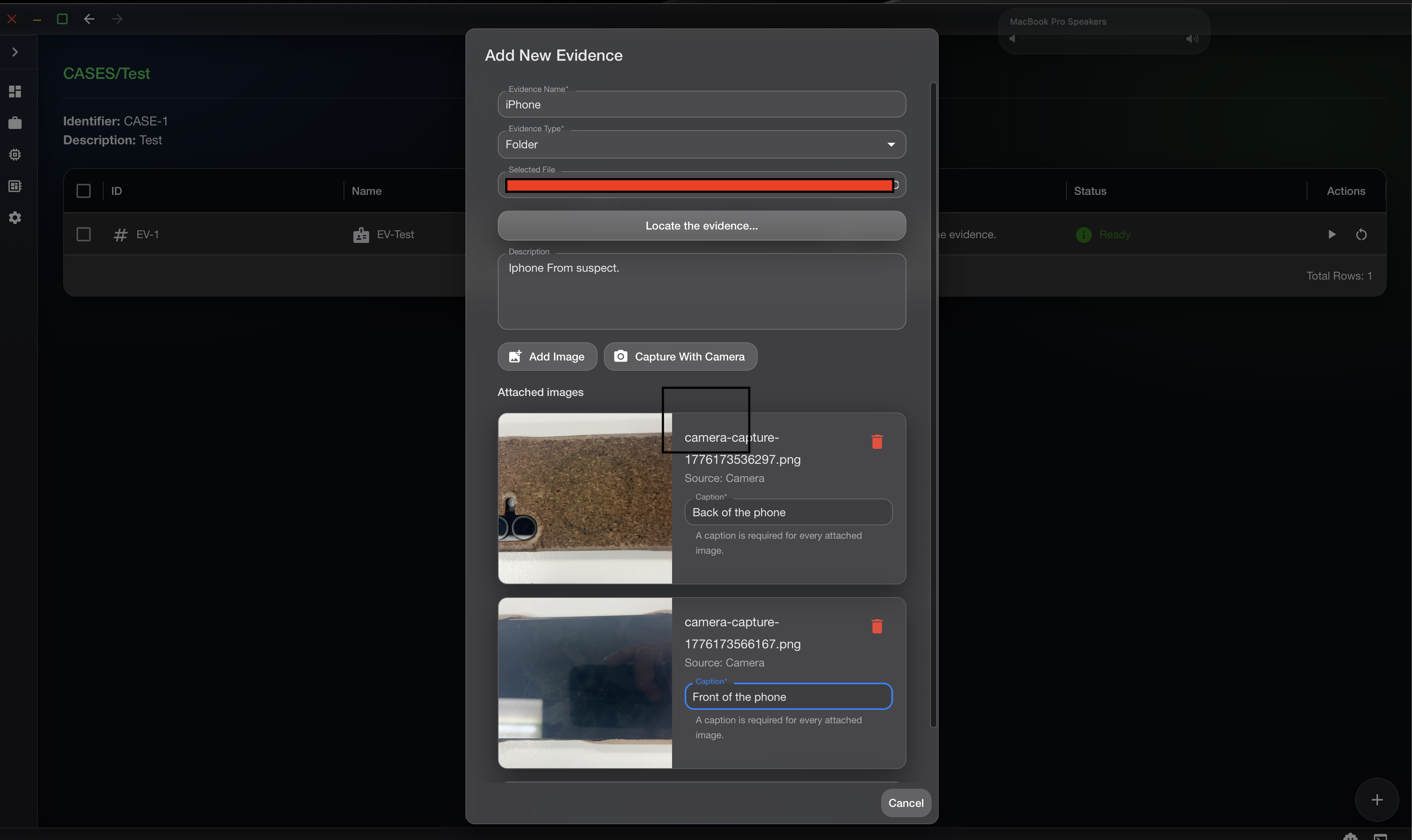Click the Add Image button
This screenshot has width=1412, height=840.
pyautogui.click(x=547, y=357)
